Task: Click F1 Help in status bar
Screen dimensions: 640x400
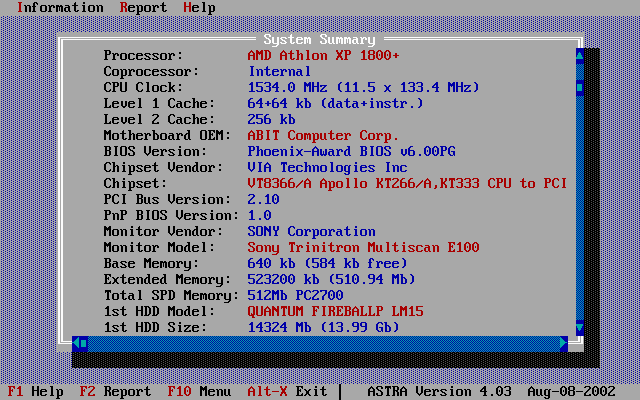Action: click(36, 391)
